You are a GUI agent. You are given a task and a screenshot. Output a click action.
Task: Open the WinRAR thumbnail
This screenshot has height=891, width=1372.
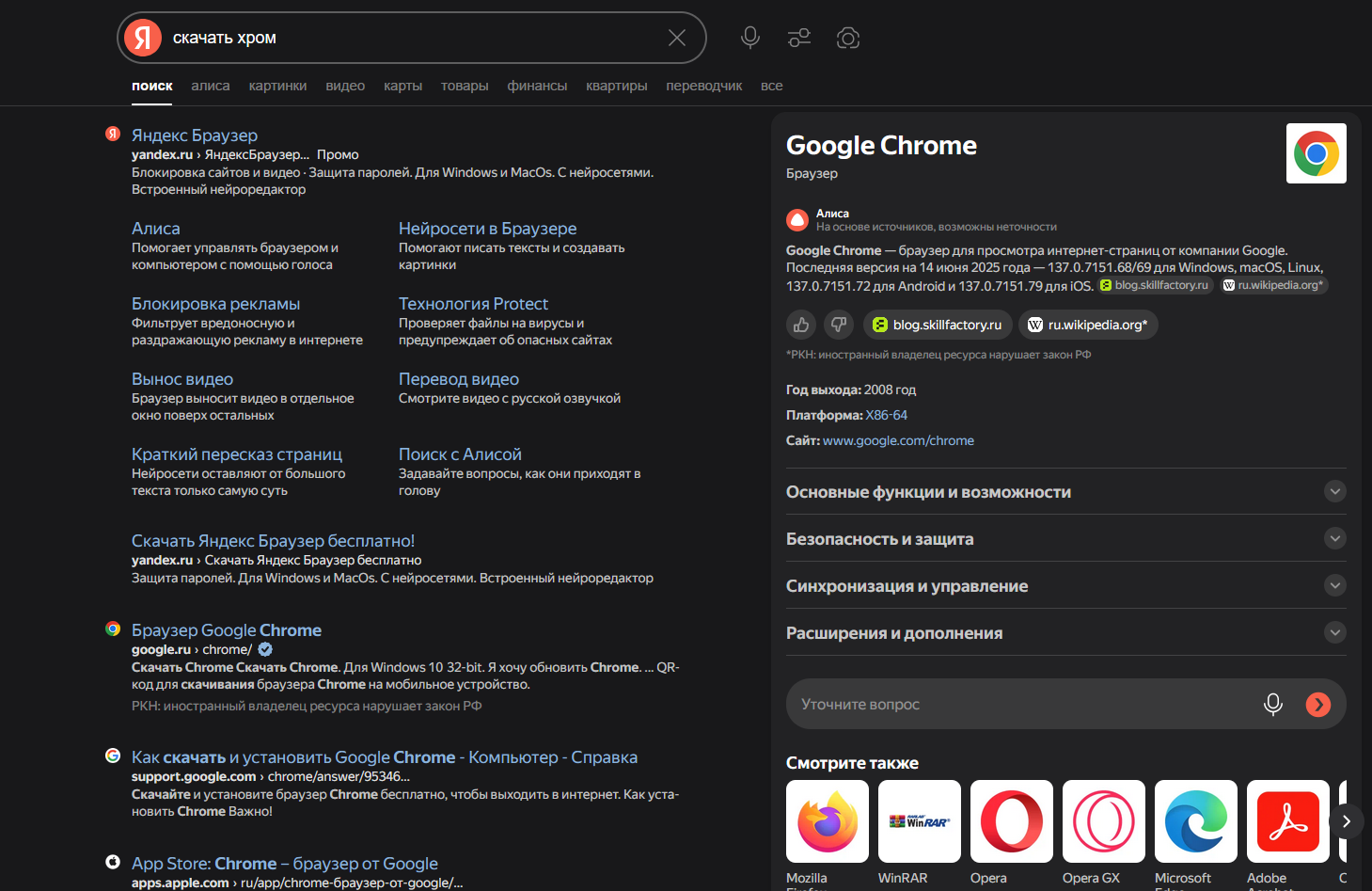click(x=920, y=821)
